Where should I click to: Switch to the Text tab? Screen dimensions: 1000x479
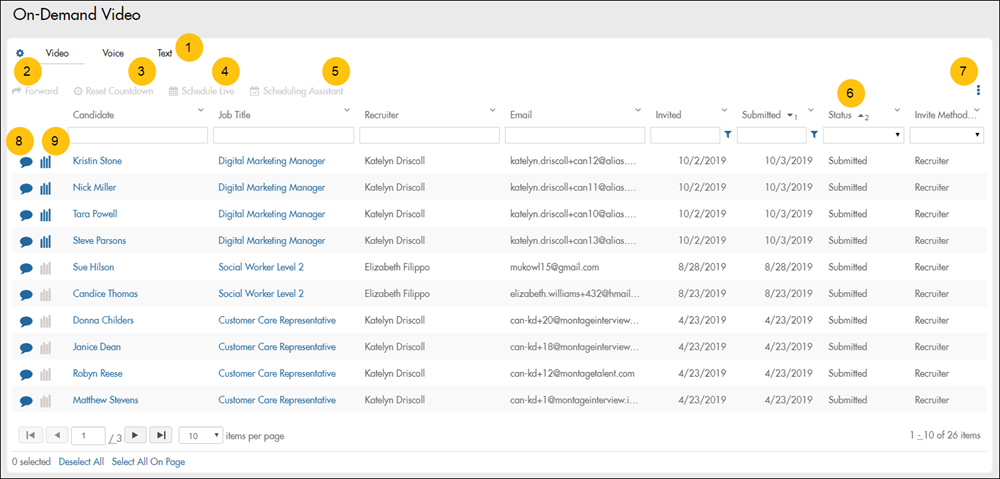[x=165, y=53]
